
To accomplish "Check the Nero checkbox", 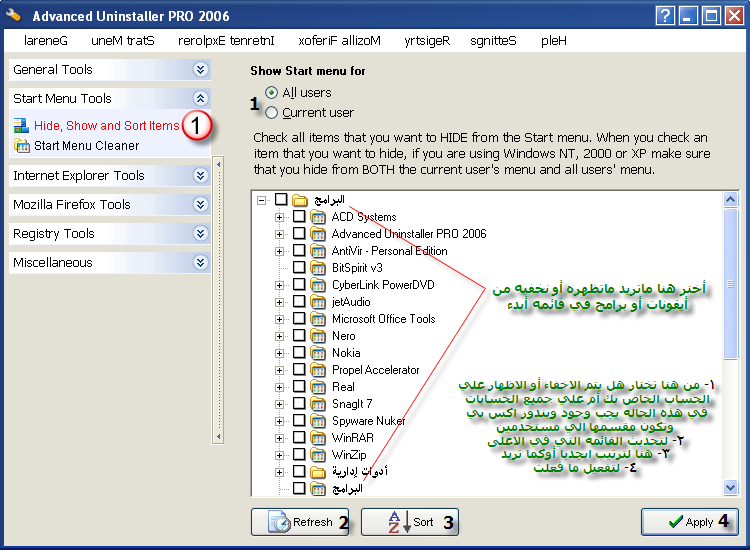I will (x=299, y=335).
